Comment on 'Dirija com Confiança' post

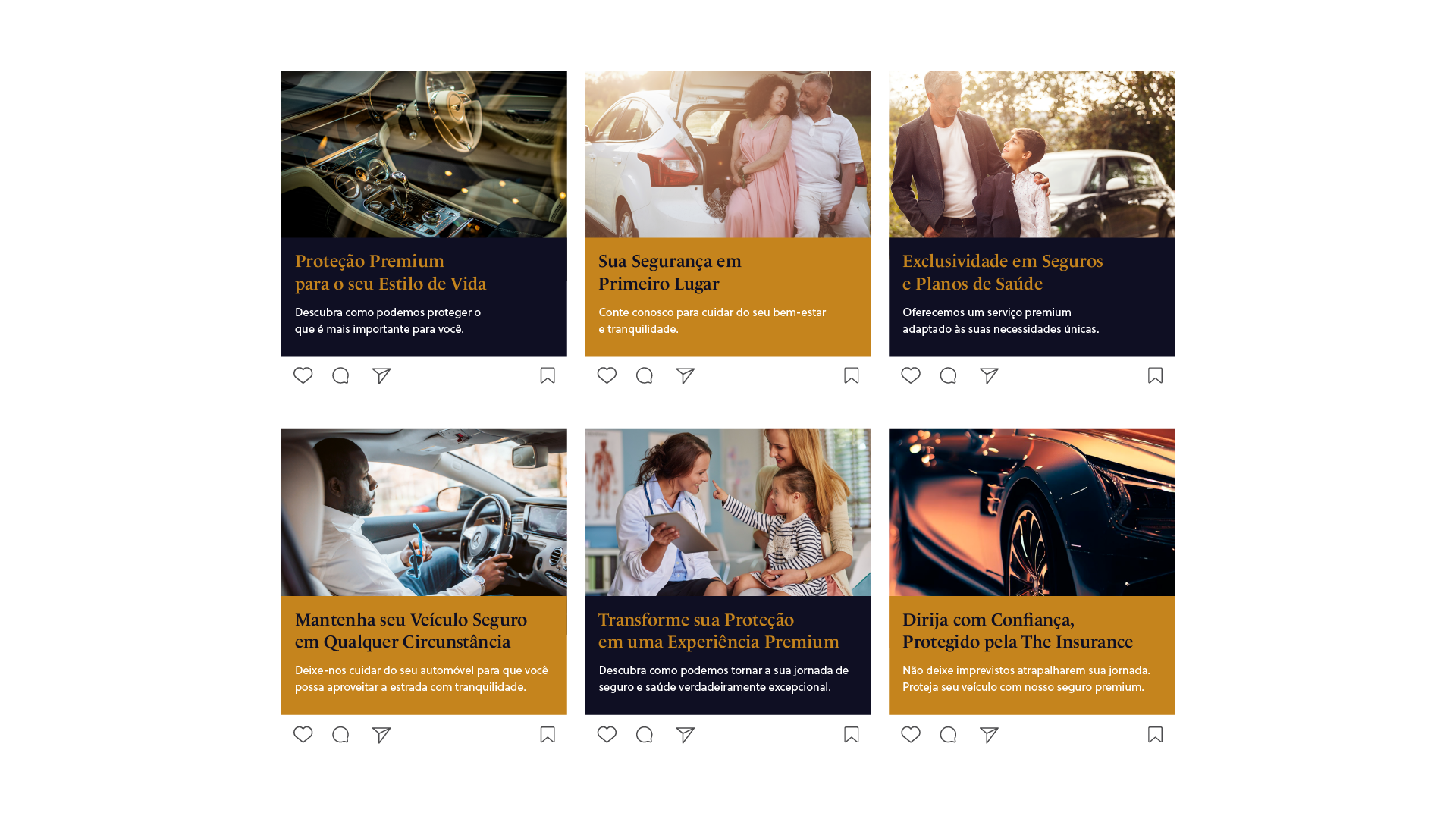(948, 734)
